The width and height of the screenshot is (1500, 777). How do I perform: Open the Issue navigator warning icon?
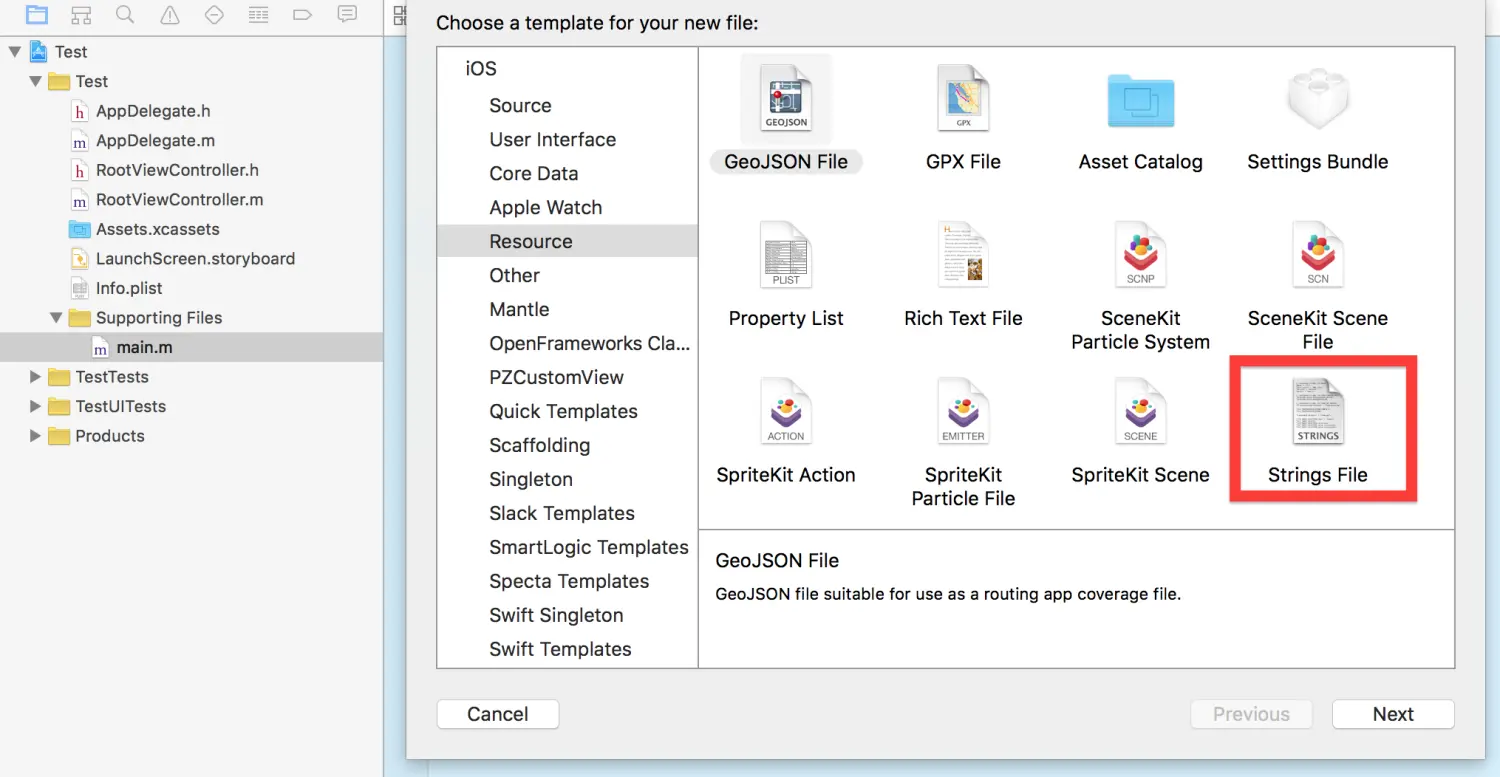(170, 14)
